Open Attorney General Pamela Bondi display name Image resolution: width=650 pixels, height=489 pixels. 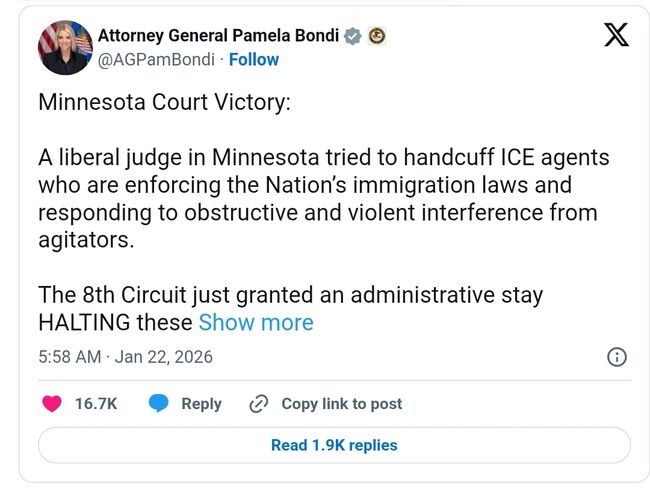218,36
